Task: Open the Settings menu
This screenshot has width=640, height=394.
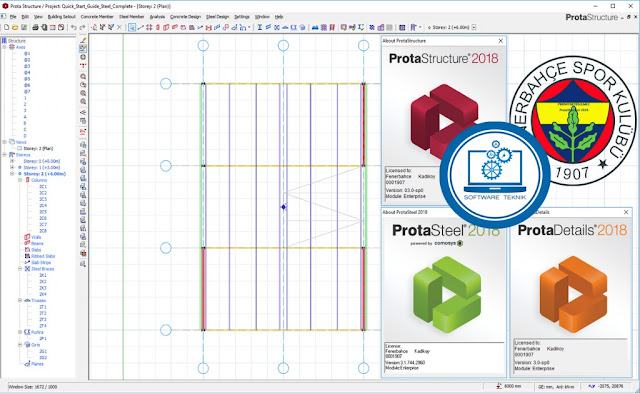Action: (242, 17)
